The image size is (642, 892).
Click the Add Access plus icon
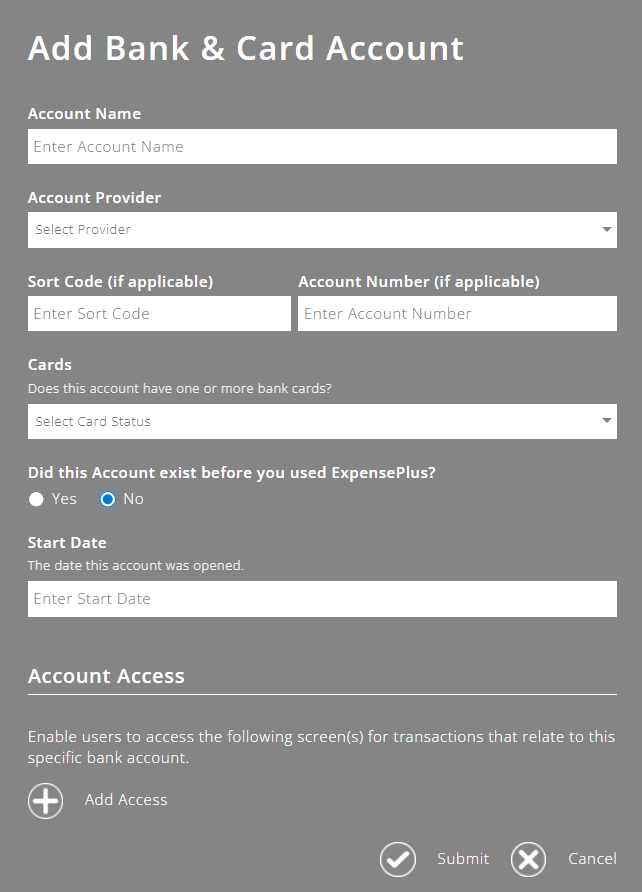click(45, 800)
